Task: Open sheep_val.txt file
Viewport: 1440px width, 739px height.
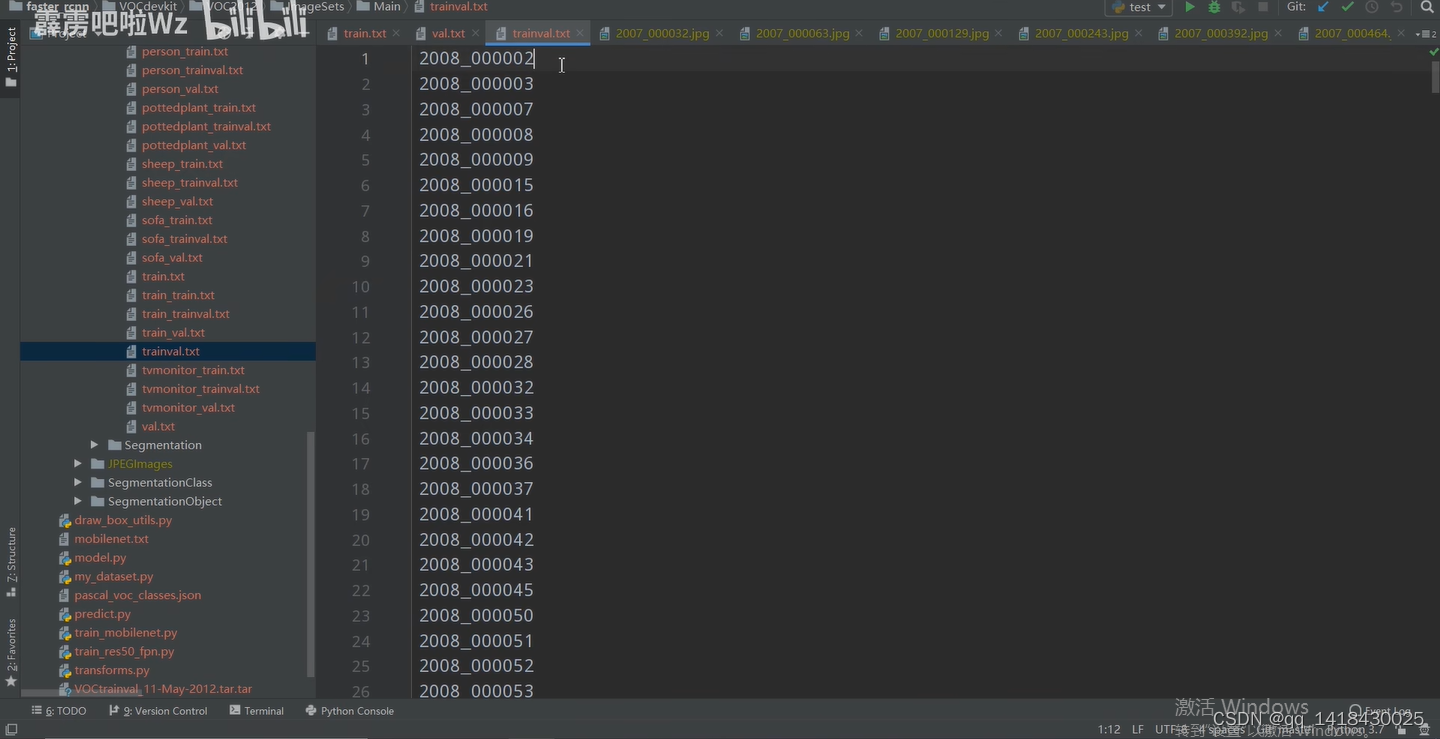Action: [177, 202]
